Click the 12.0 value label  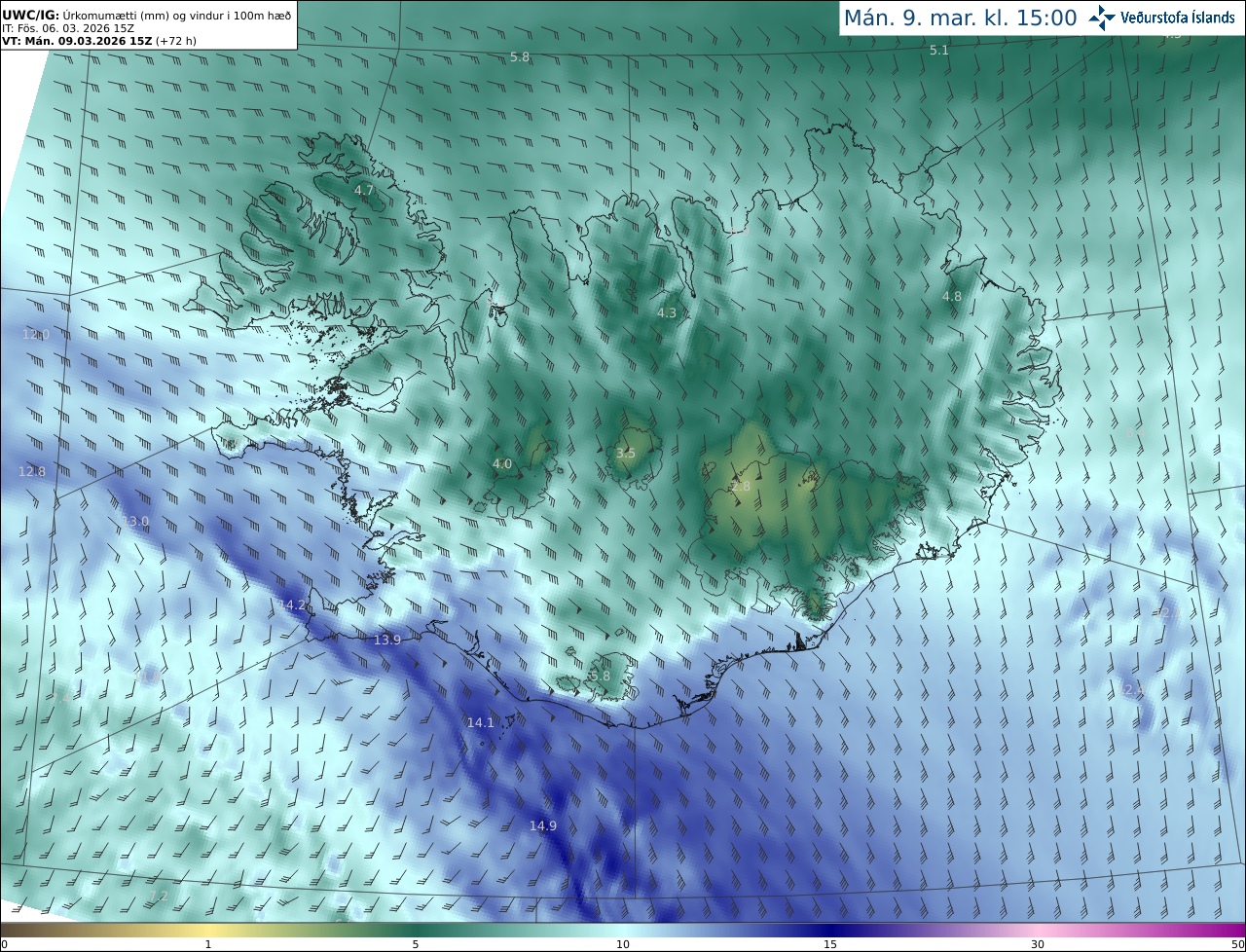pyautogui.click(x=35, y=334)
